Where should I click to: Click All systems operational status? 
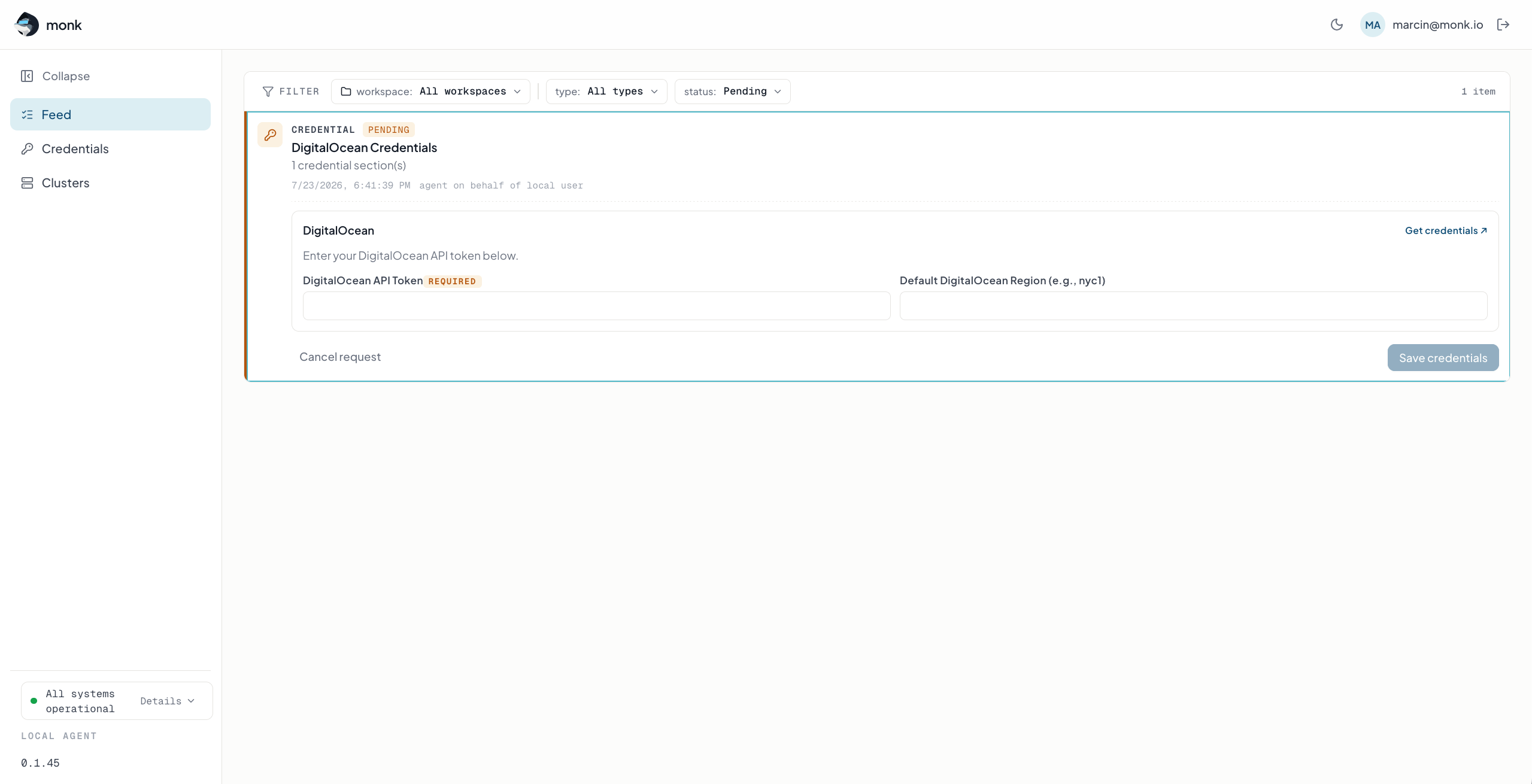pos(80,701)
